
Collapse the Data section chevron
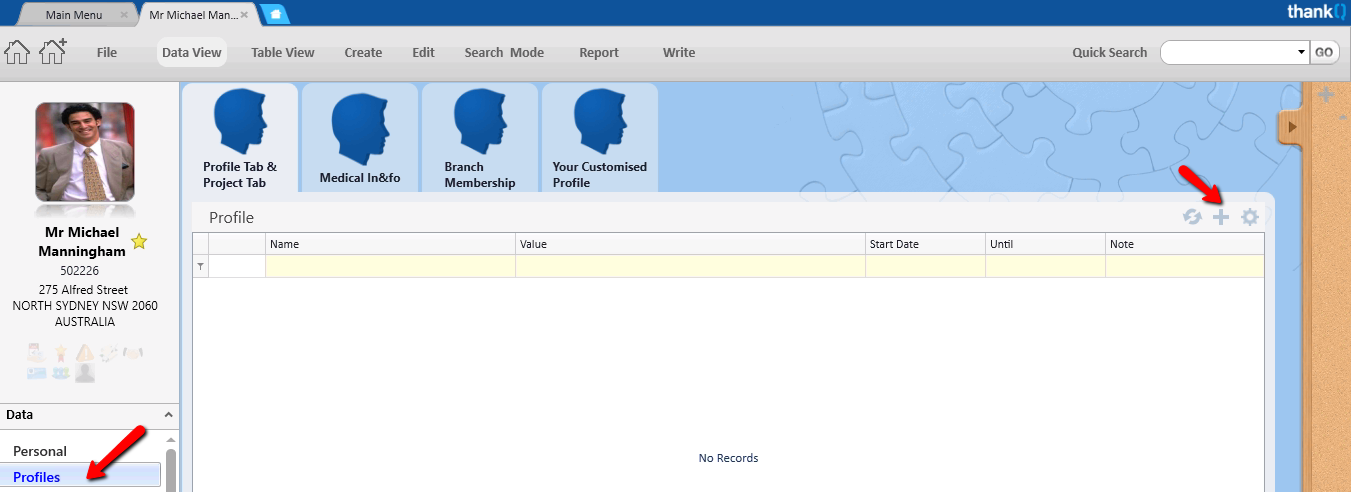click(x=168, y=415)
